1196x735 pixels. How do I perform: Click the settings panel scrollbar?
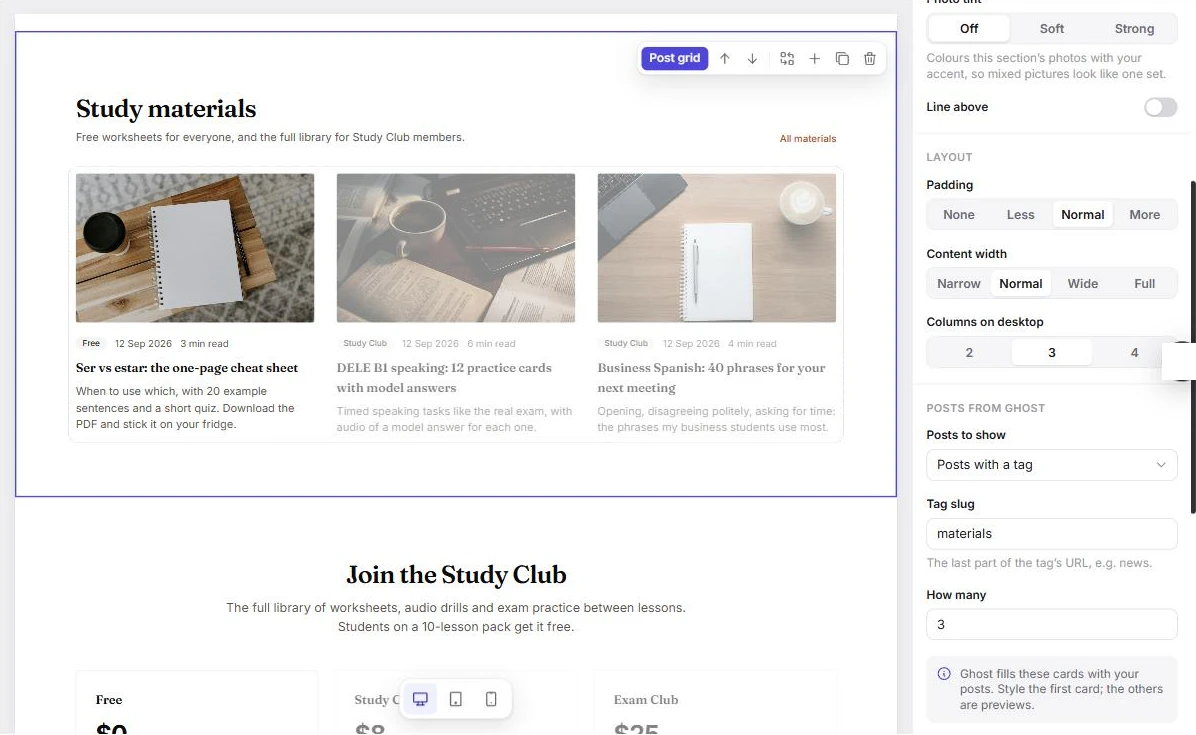[1192, 347]
